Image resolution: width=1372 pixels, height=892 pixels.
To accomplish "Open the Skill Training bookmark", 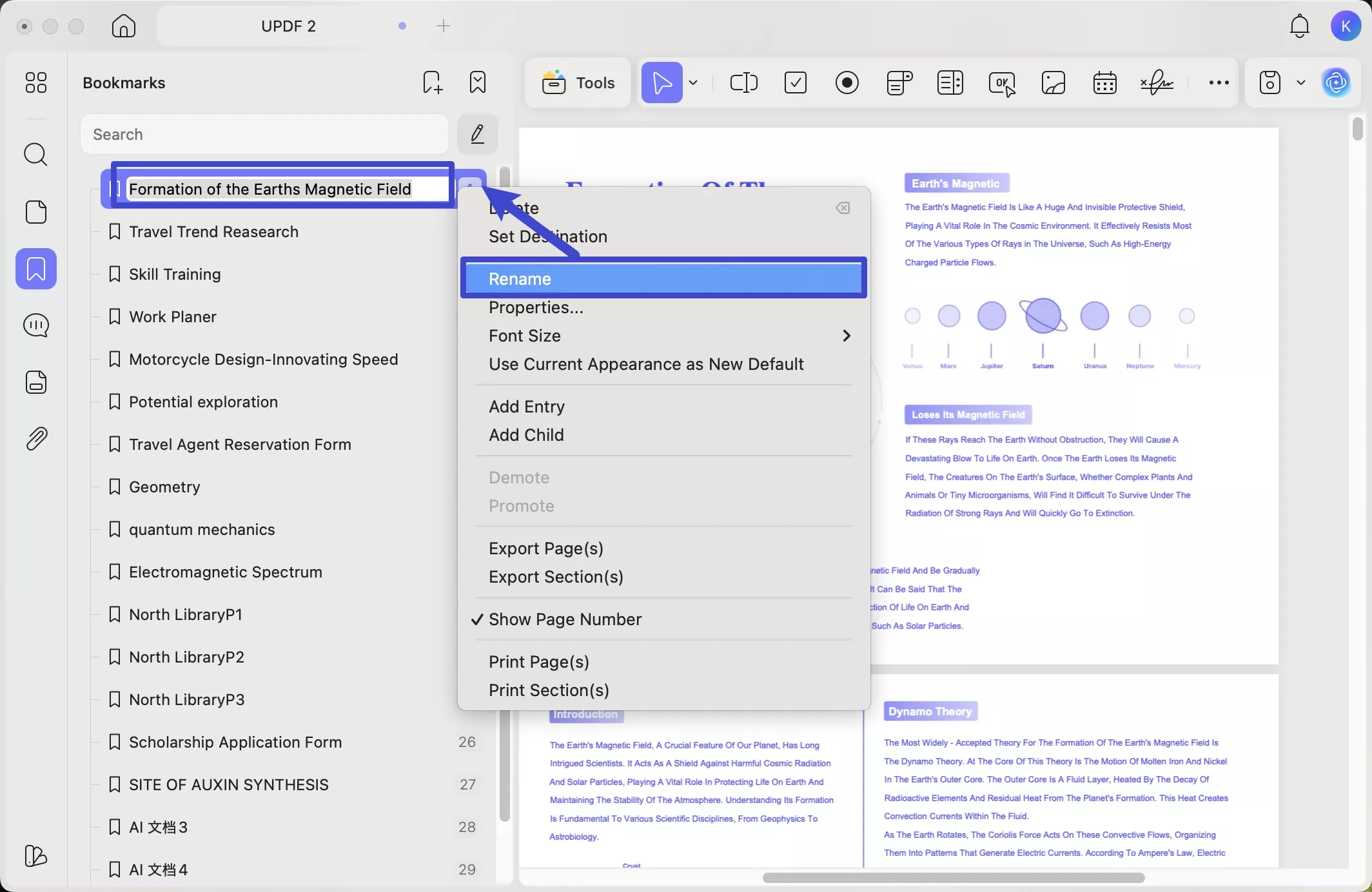I will pyautogui.click(x=175, y=275).
